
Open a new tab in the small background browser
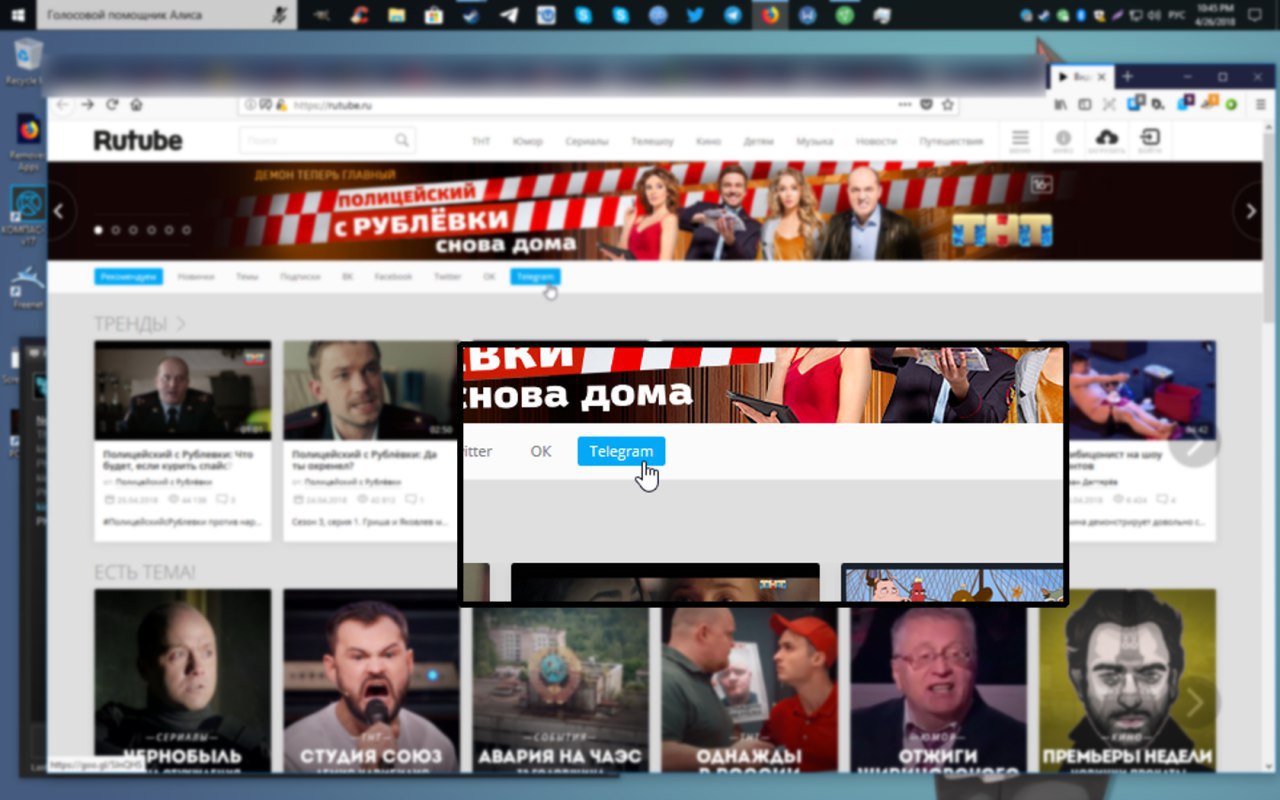(1127, 77)
